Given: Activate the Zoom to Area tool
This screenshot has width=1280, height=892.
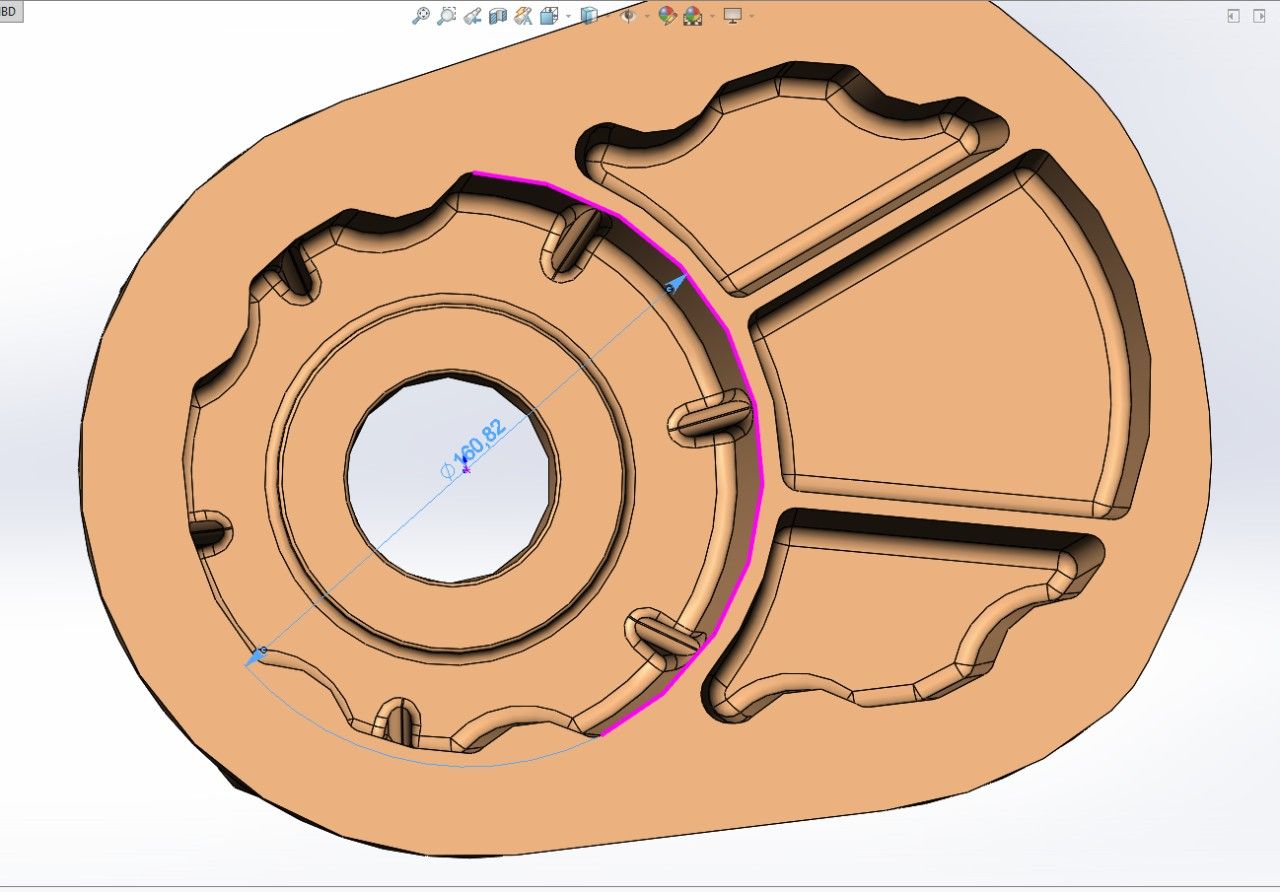Looking at the screenshot, I should click(447, 16).
